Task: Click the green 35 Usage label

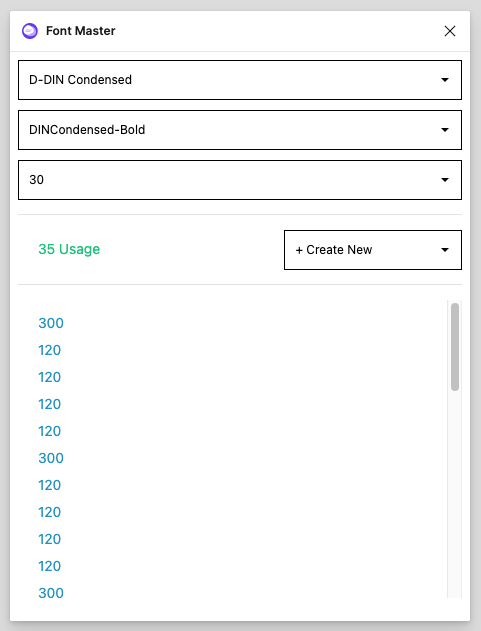Action: tap(69, 249)
